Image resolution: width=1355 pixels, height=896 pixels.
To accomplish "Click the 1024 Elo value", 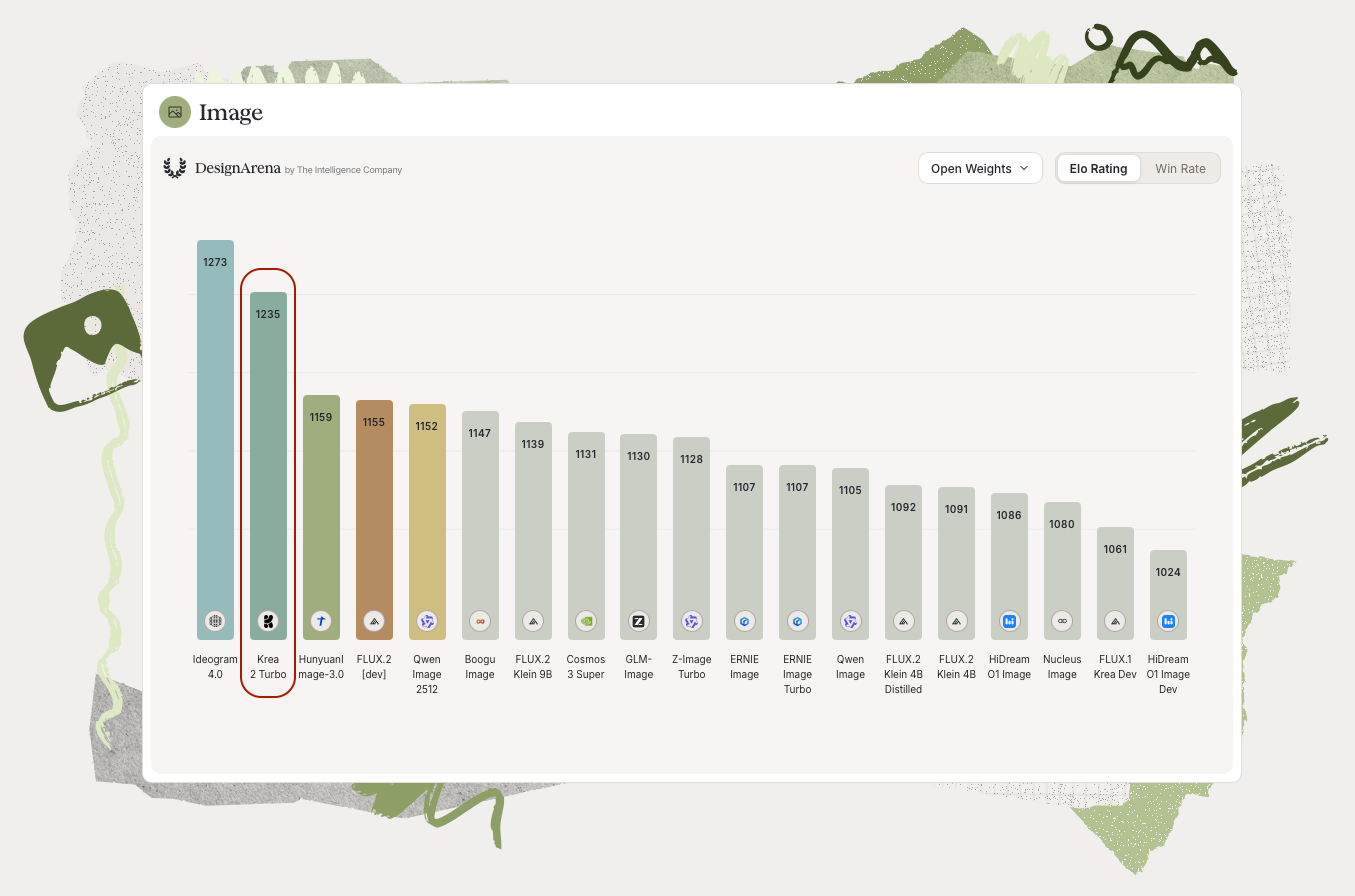I will [1168, 572].
